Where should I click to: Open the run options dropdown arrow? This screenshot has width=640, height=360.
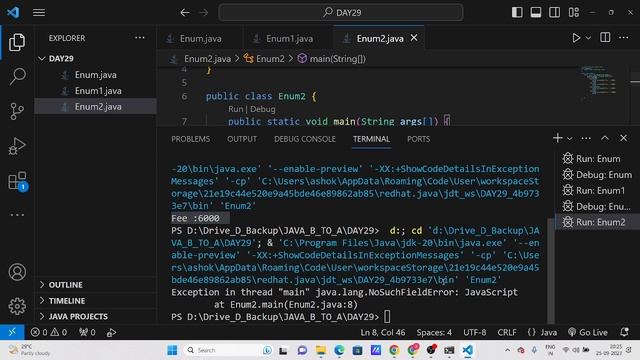pos(588,38)
